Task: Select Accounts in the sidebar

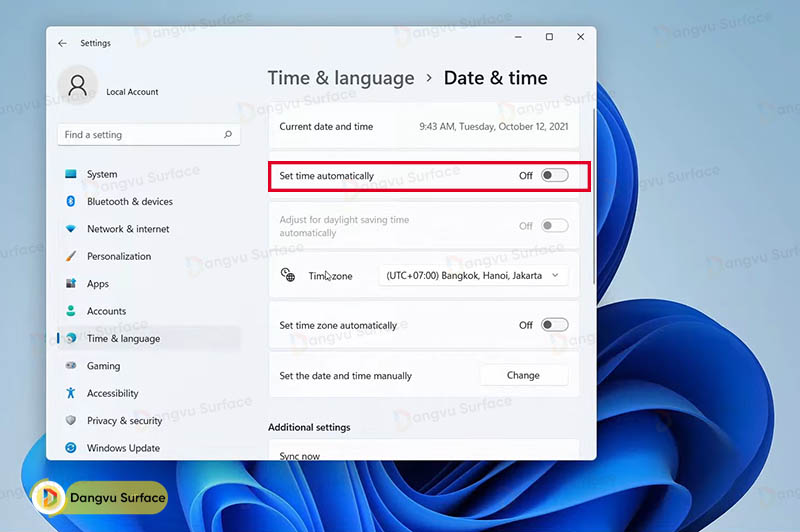Action: click(148, 311)
